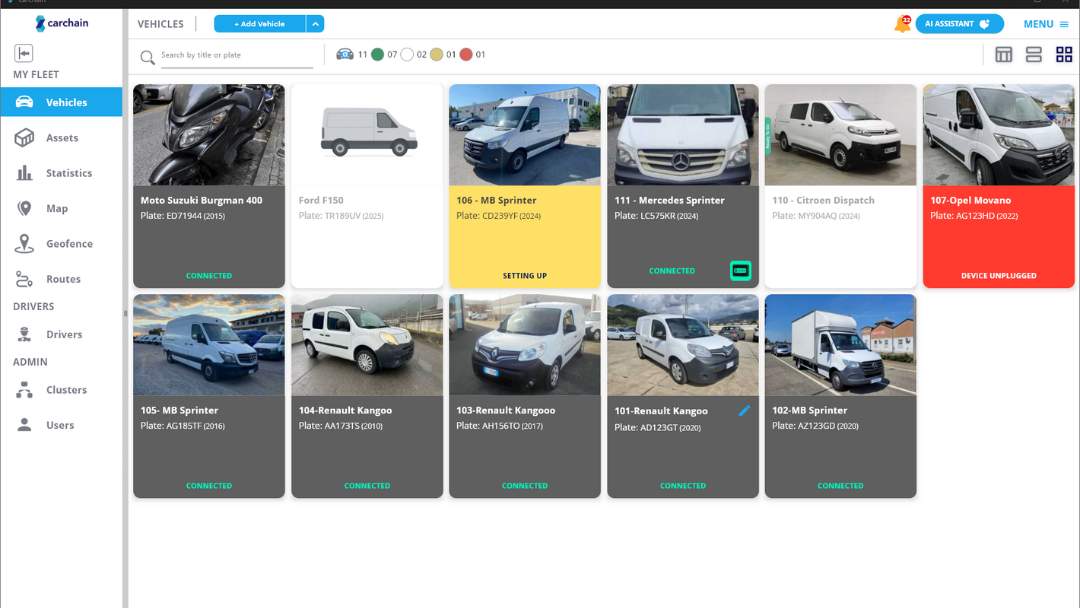This screenshot has width=1080, height=608.
Task: Switch to grid view layout
Action: (x=1064, y=54)
